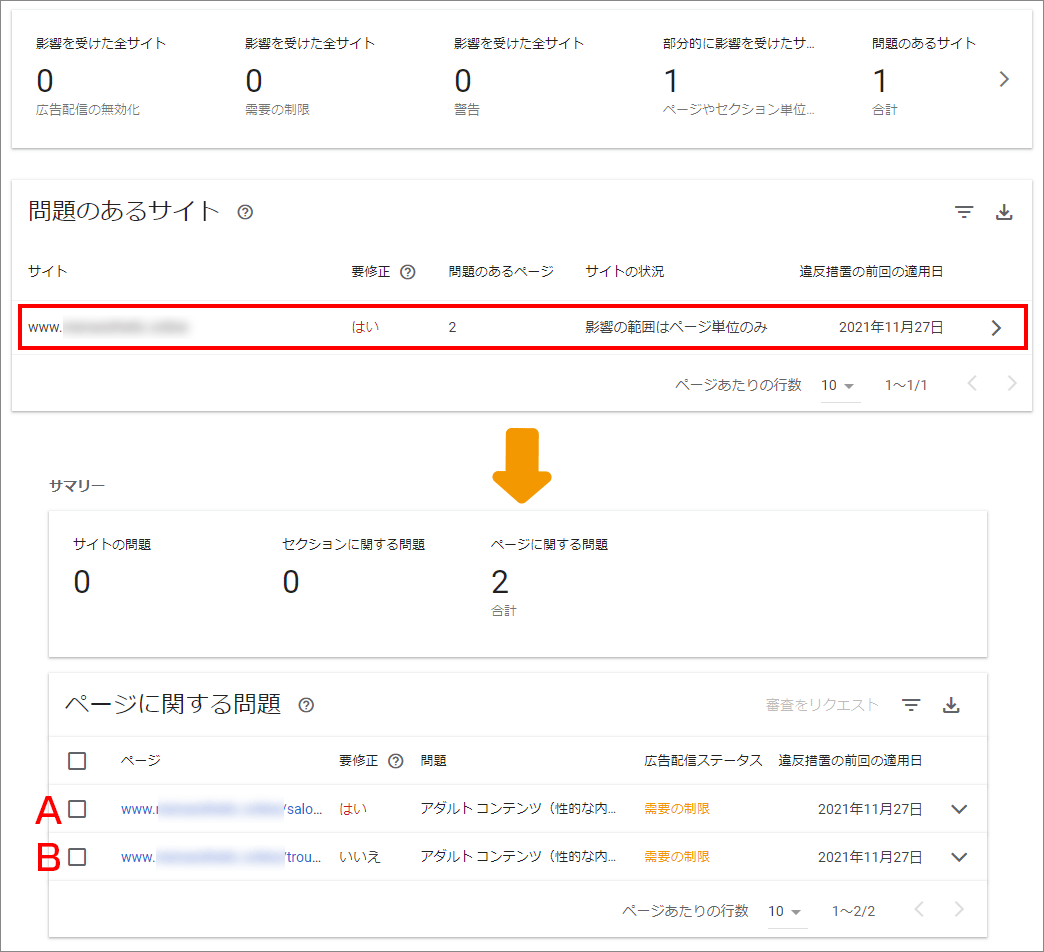Click 2021年11月27日 date in site row
1044x952 pixels.
click(x=891, y=327)
